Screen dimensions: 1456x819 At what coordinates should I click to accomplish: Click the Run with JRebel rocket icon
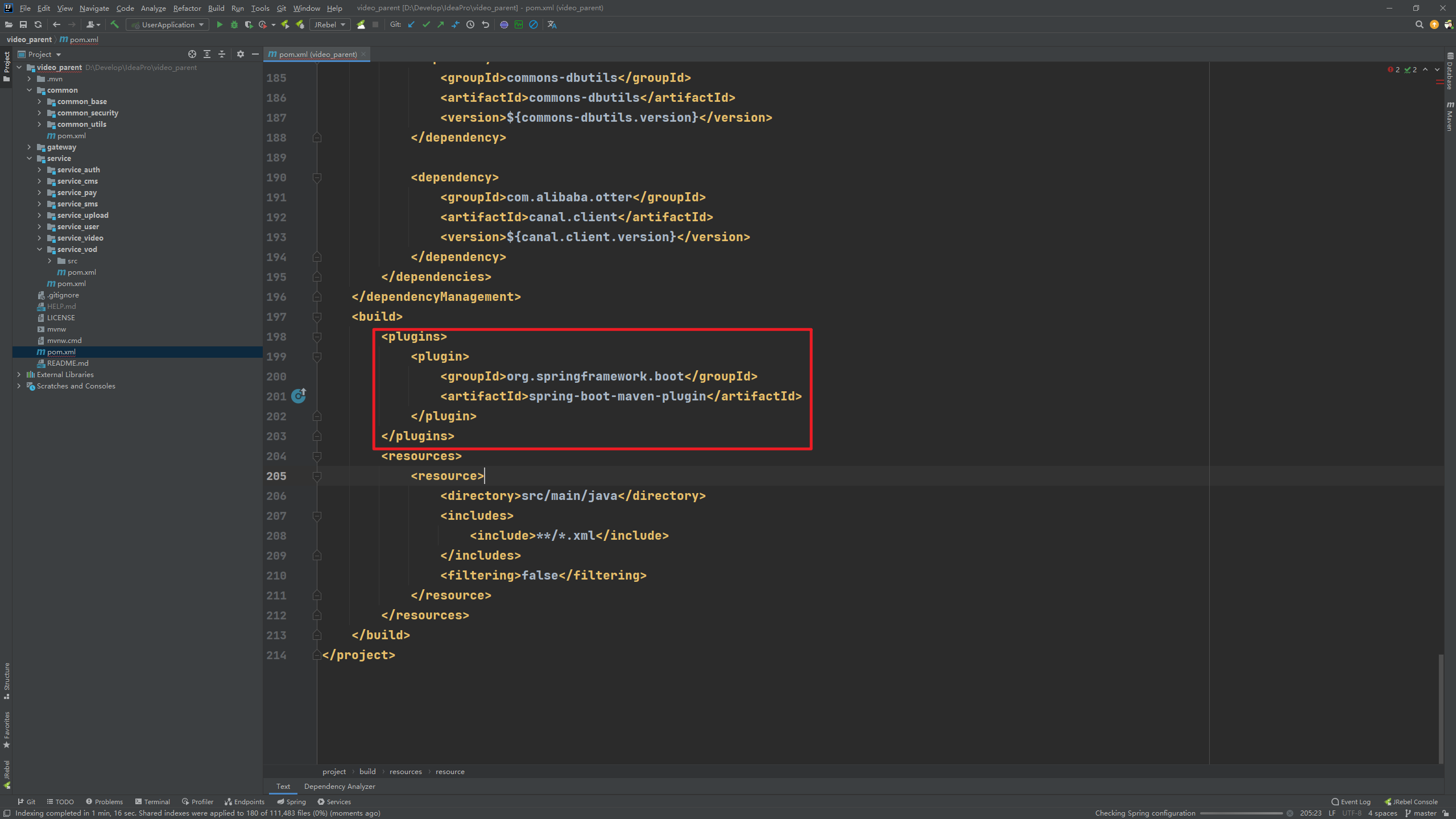click(x=285, y=24)
